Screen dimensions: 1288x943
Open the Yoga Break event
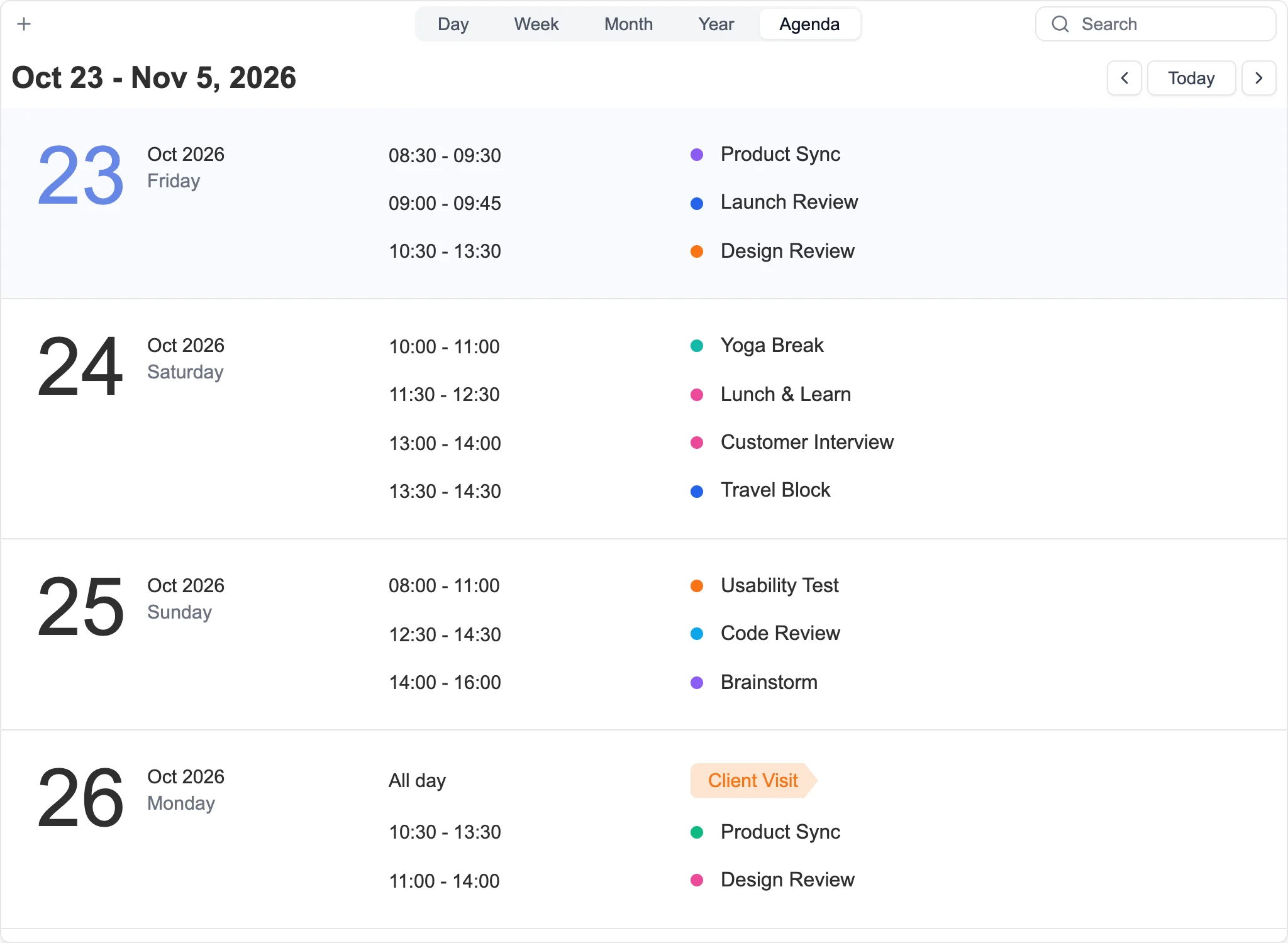[x=772, y=346]
